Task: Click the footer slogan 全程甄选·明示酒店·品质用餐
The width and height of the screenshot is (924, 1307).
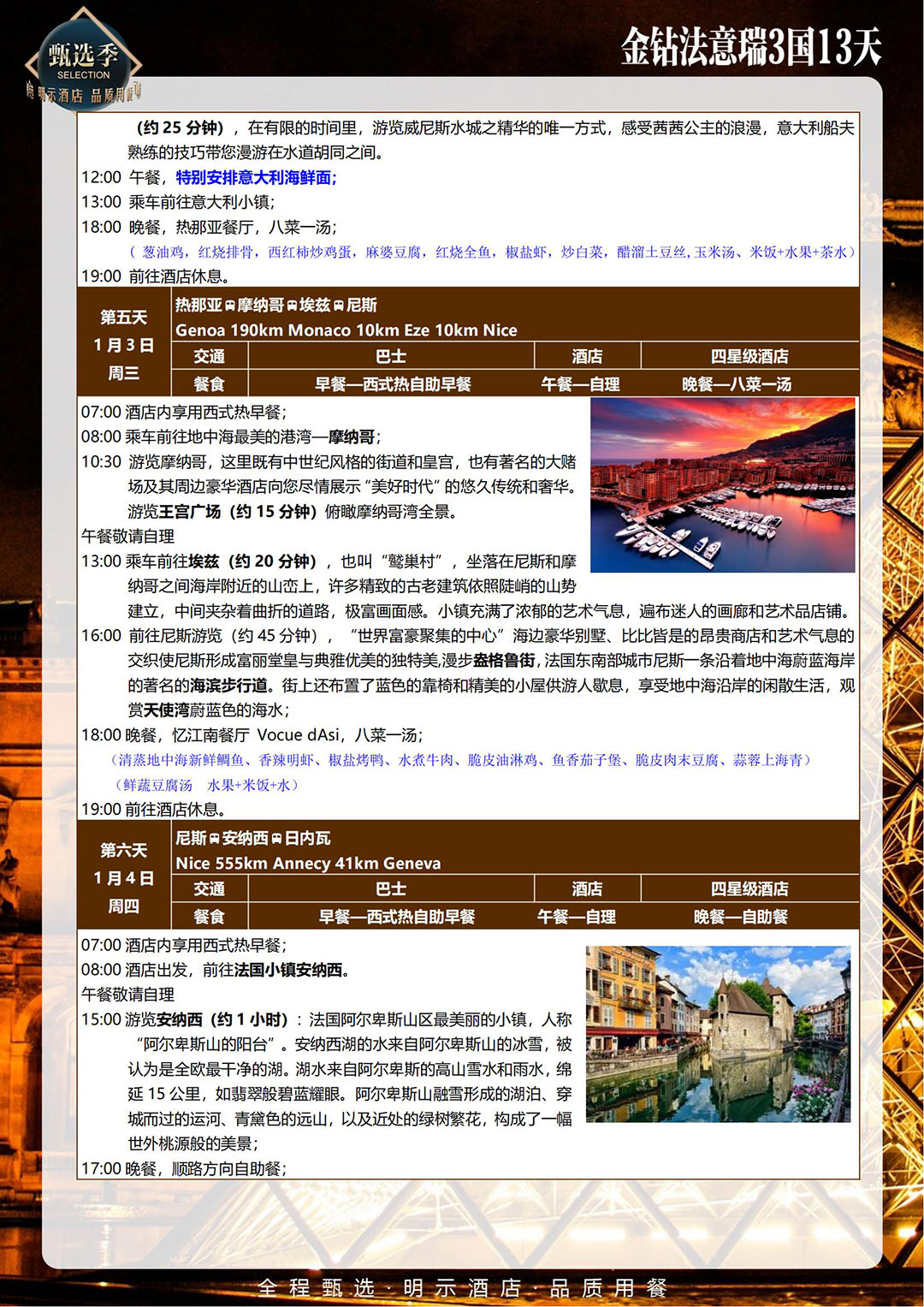Action: point(463,1288)
